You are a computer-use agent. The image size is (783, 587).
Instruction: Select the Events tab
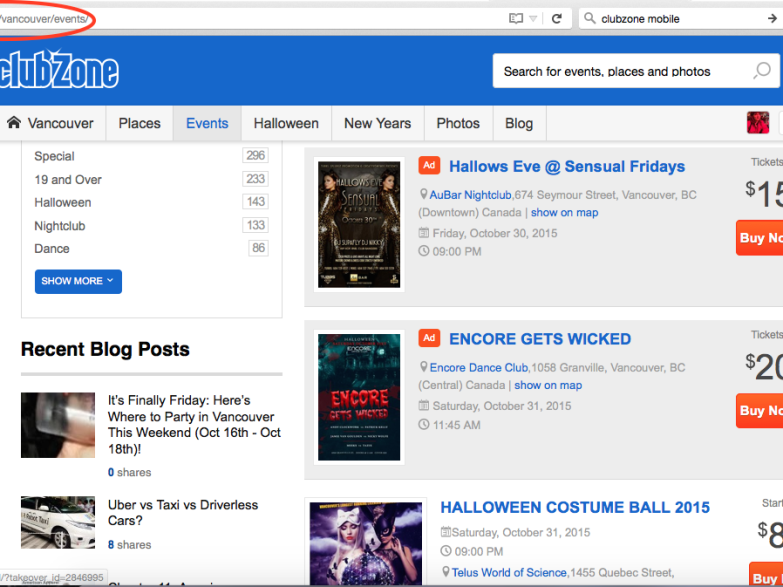click(x=207, y=123)
